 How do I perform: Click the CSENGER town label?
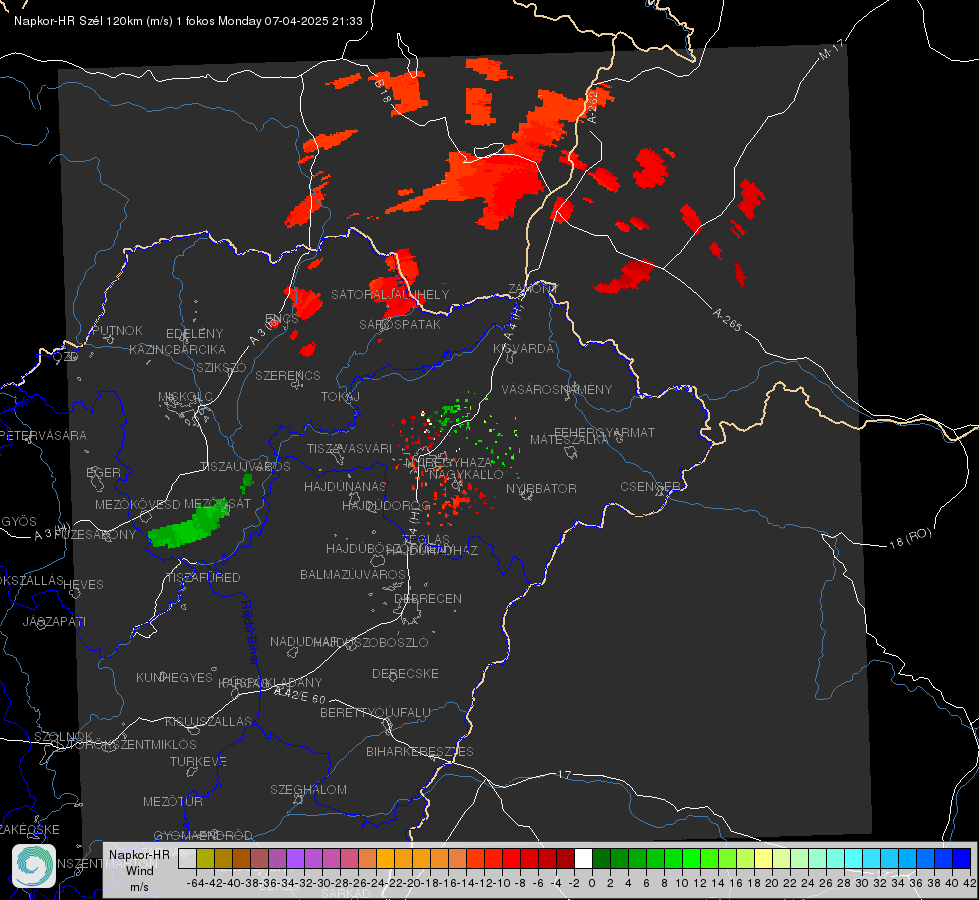(x=650, y=487)
